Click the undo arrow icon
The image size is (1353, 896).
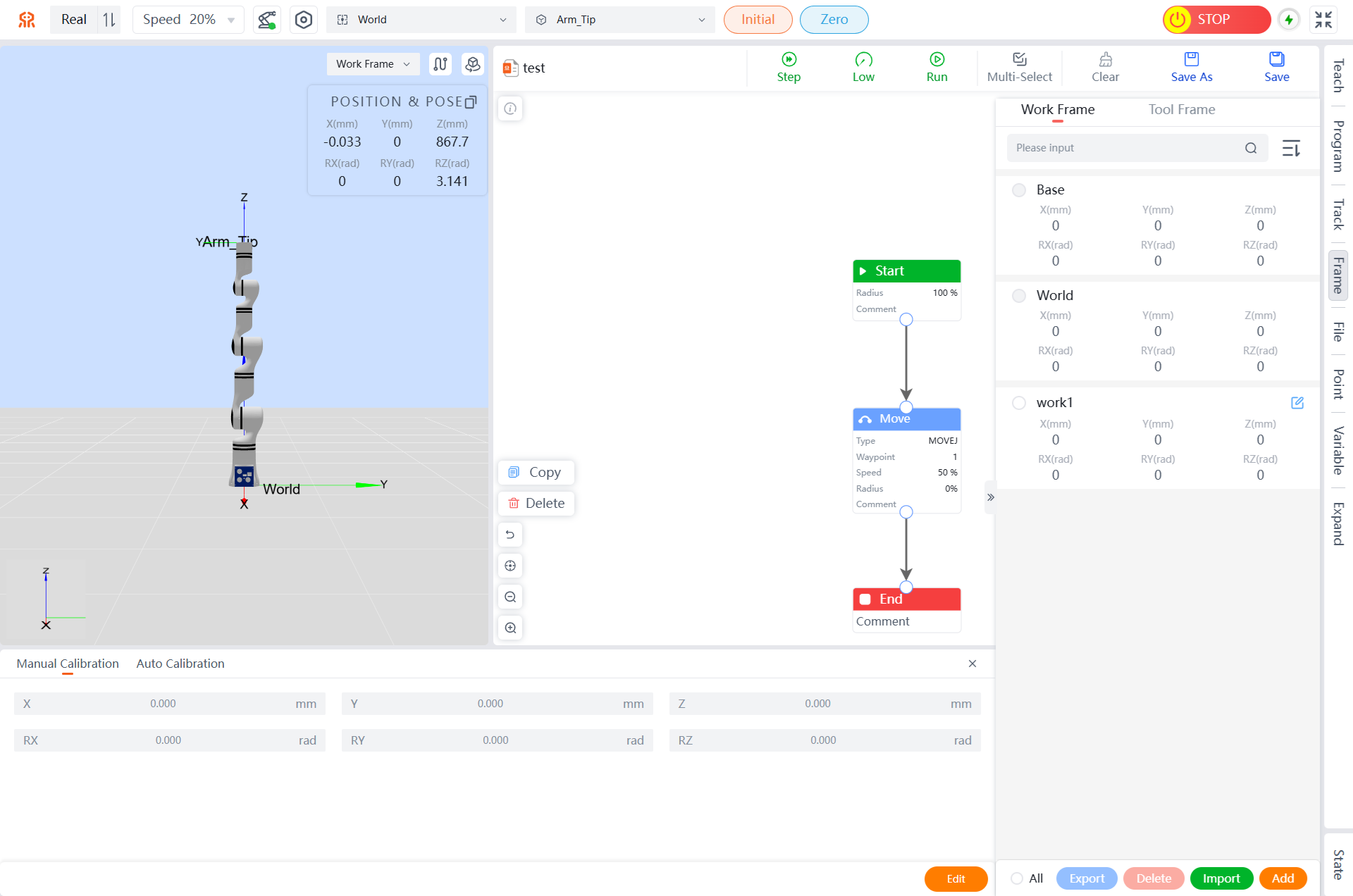(510, 535)
